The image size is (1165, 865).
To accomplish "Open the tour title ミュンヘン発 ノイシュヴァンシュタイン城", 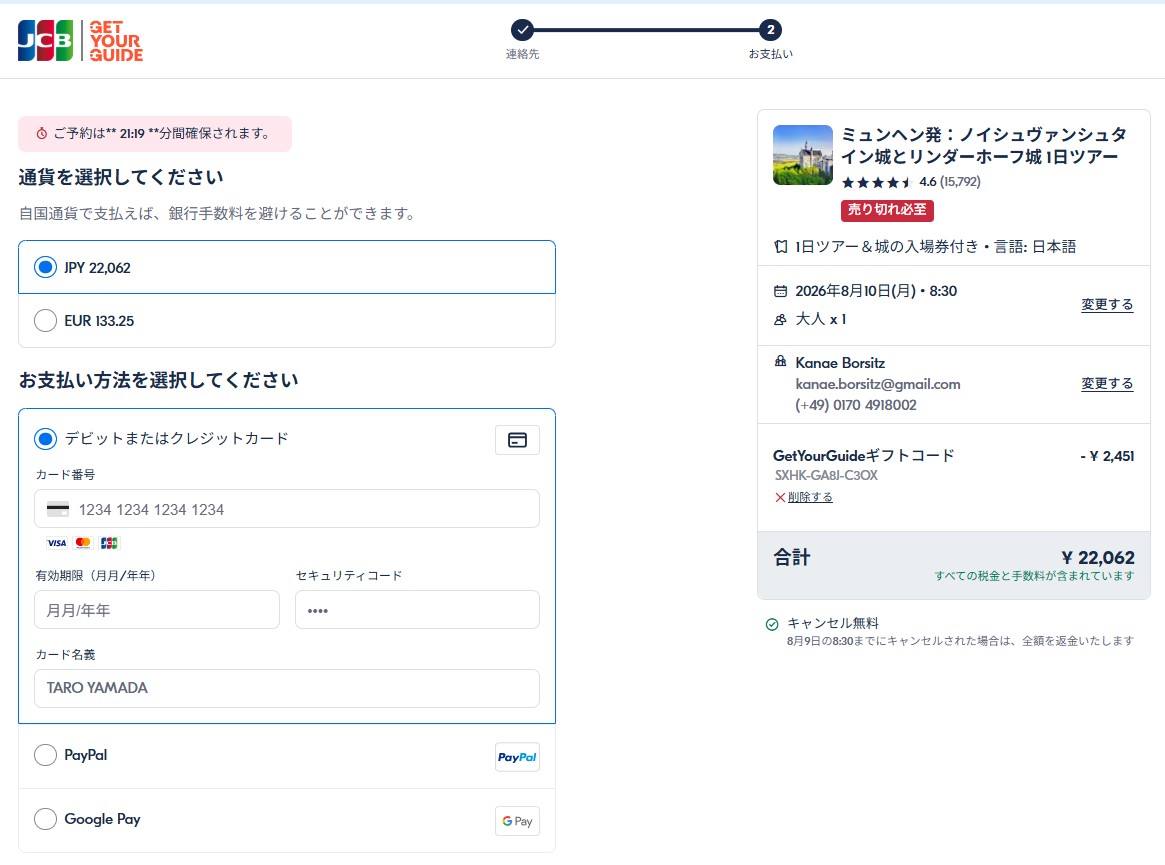I will click(x=983, y=146).
